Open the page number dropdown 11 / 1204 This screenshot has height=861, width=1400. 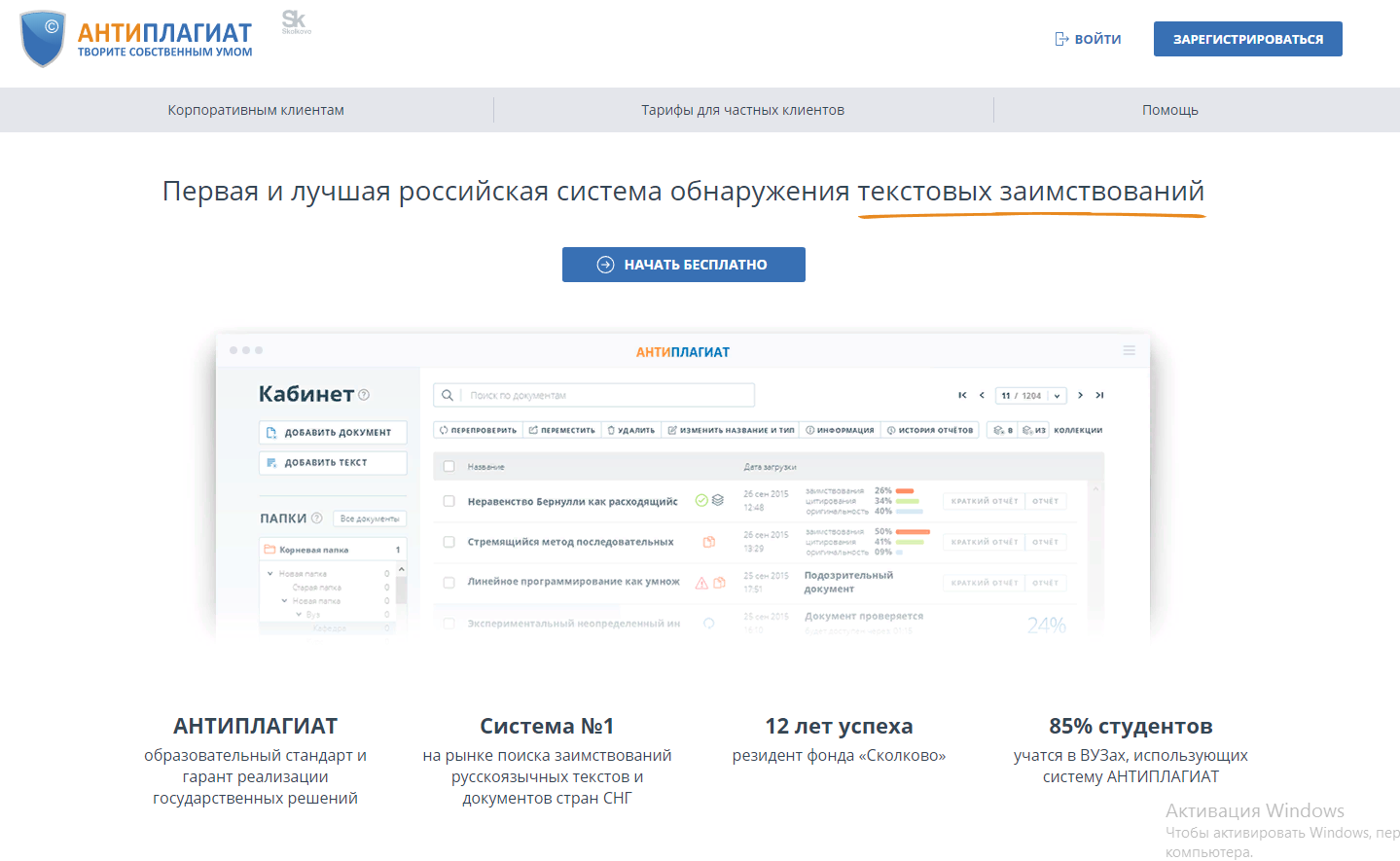(1030, 395)
